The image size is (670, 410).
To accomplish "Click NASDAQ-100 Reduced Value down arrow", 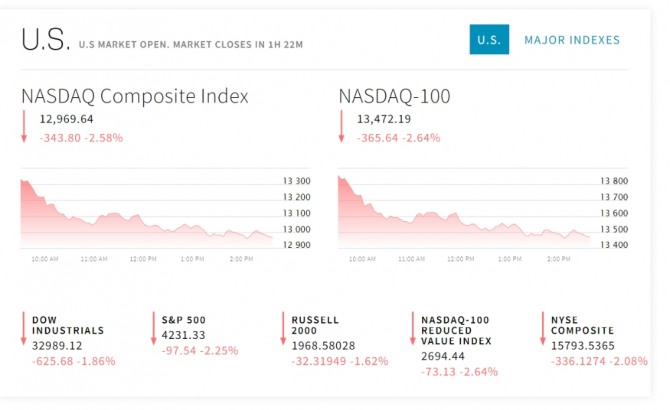I will 411,330.
